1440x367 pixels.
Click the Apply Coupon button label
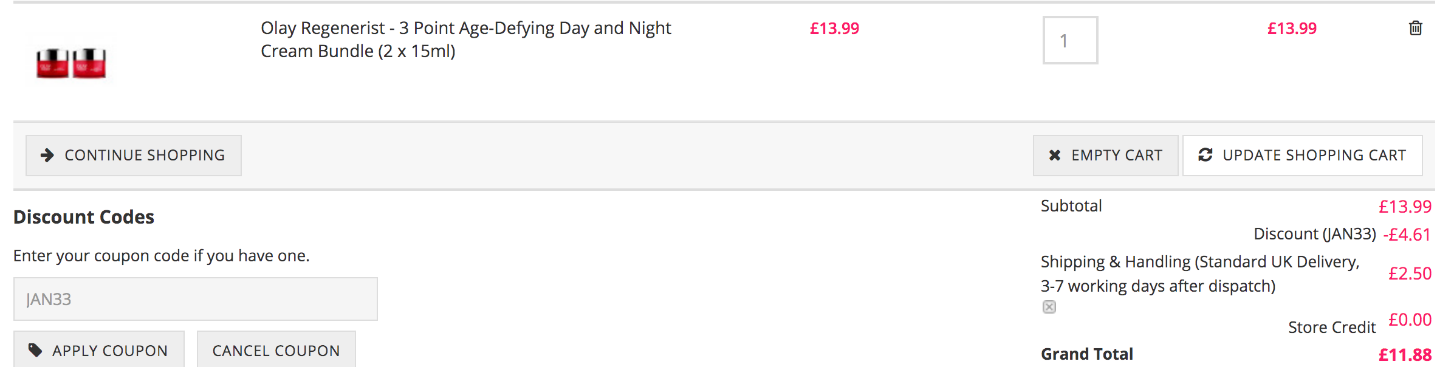click(110, 351)
